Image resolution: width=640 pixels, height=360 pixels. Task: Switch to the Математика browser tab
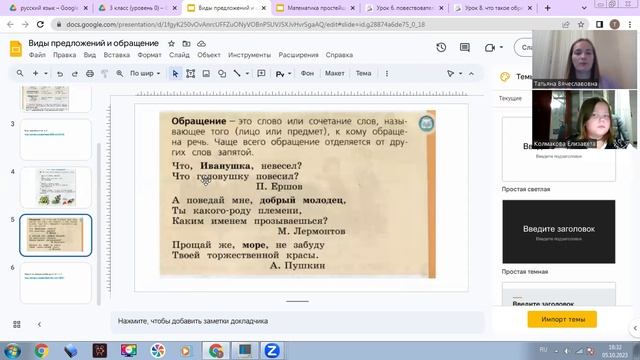(x=316, y=8)
